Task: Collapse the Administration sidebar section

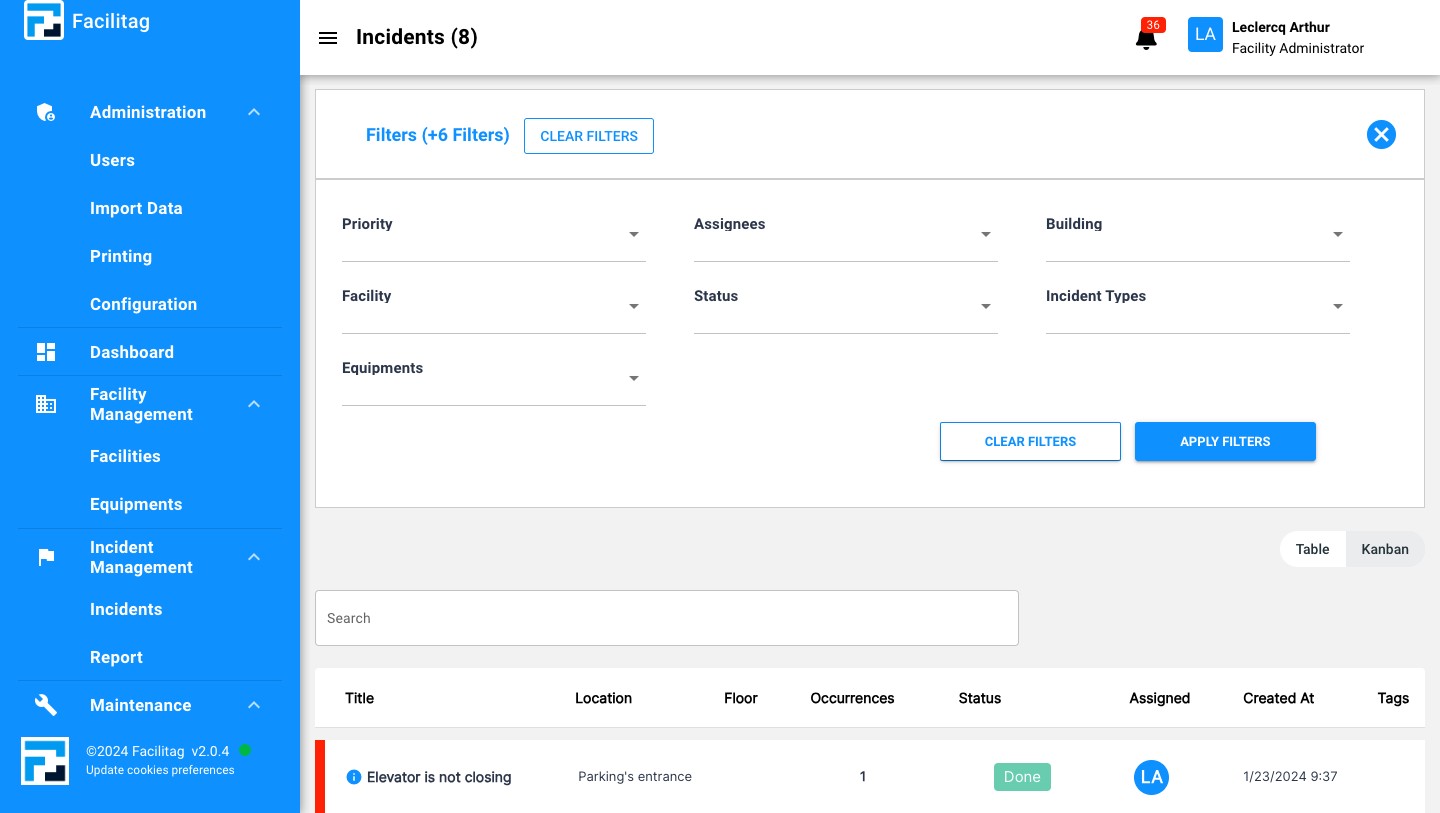Action: 254,112
